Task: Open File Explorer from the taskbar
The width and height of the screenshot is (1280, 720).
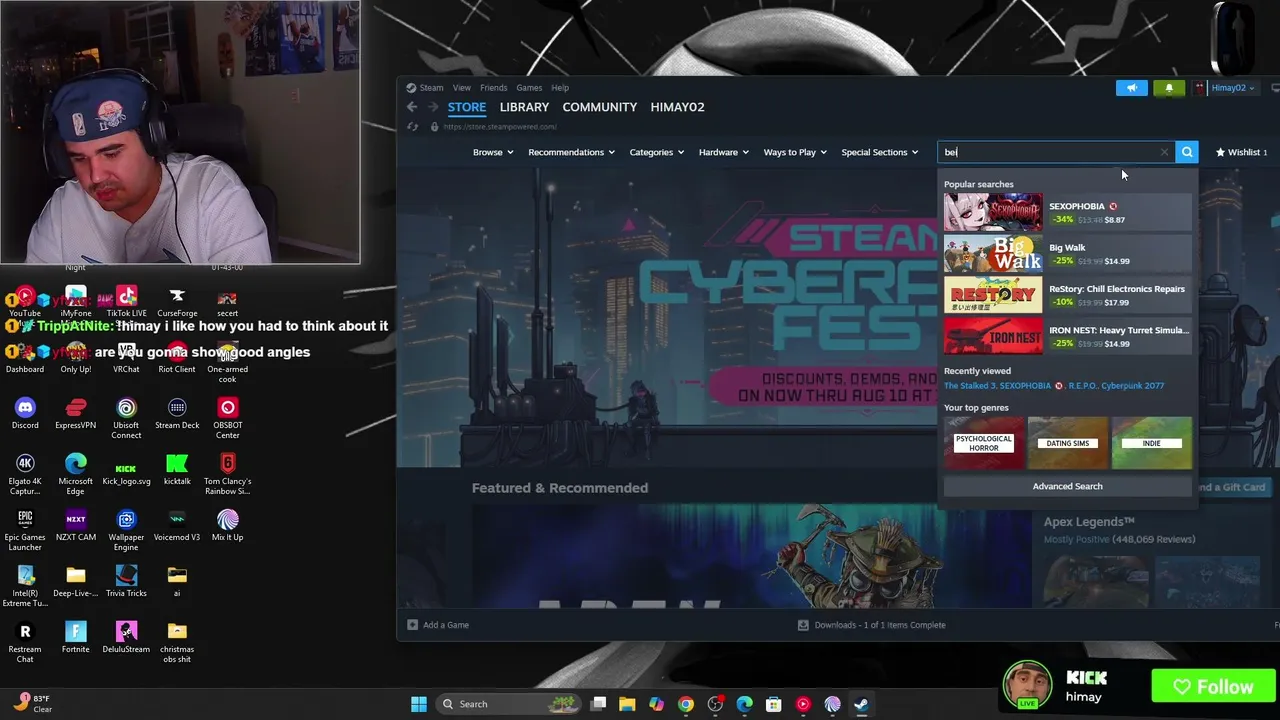Action: point(627,704)
